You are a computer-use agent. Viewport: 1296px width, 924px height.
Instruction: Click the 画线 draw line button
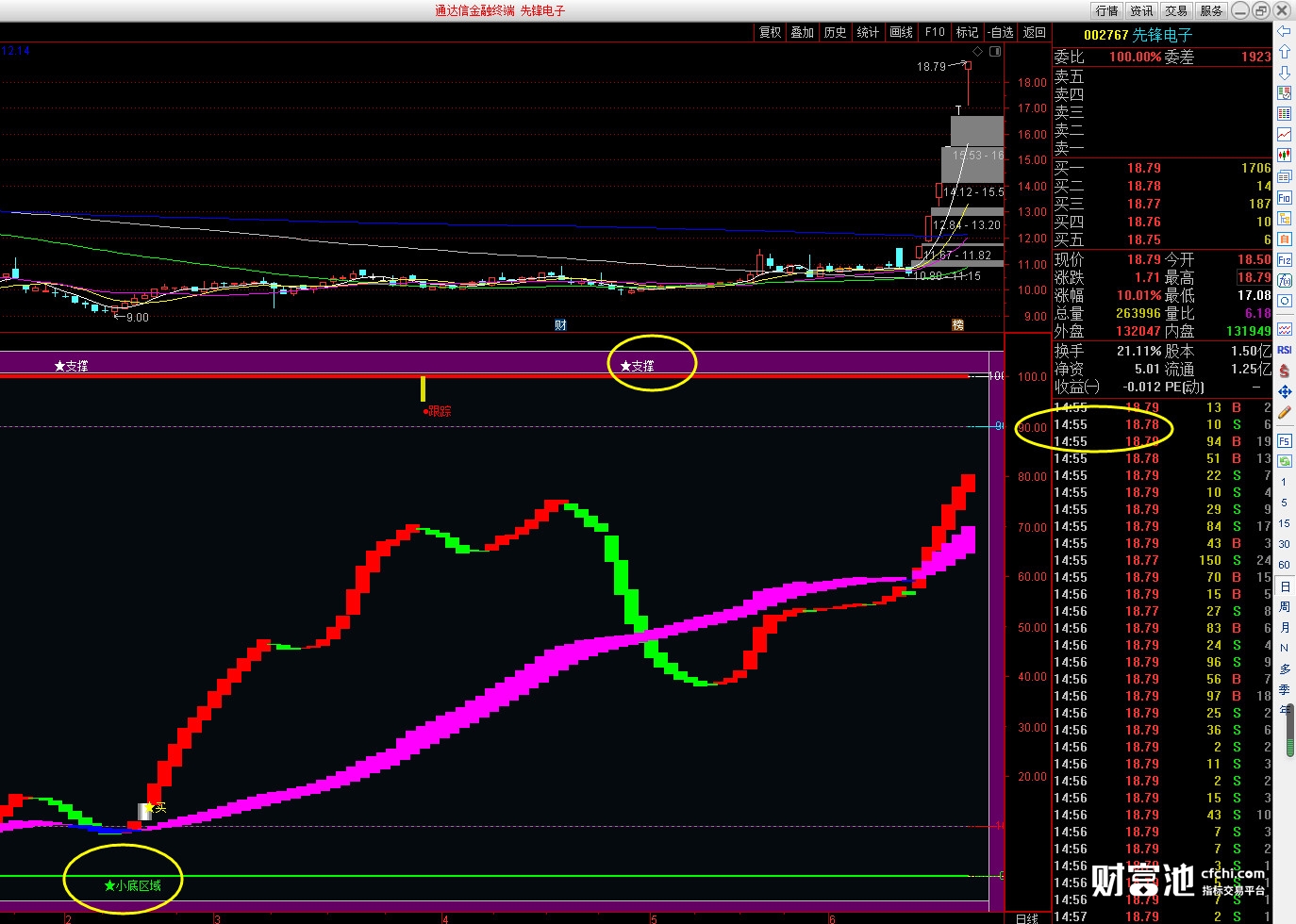click(x=902, y=32)
